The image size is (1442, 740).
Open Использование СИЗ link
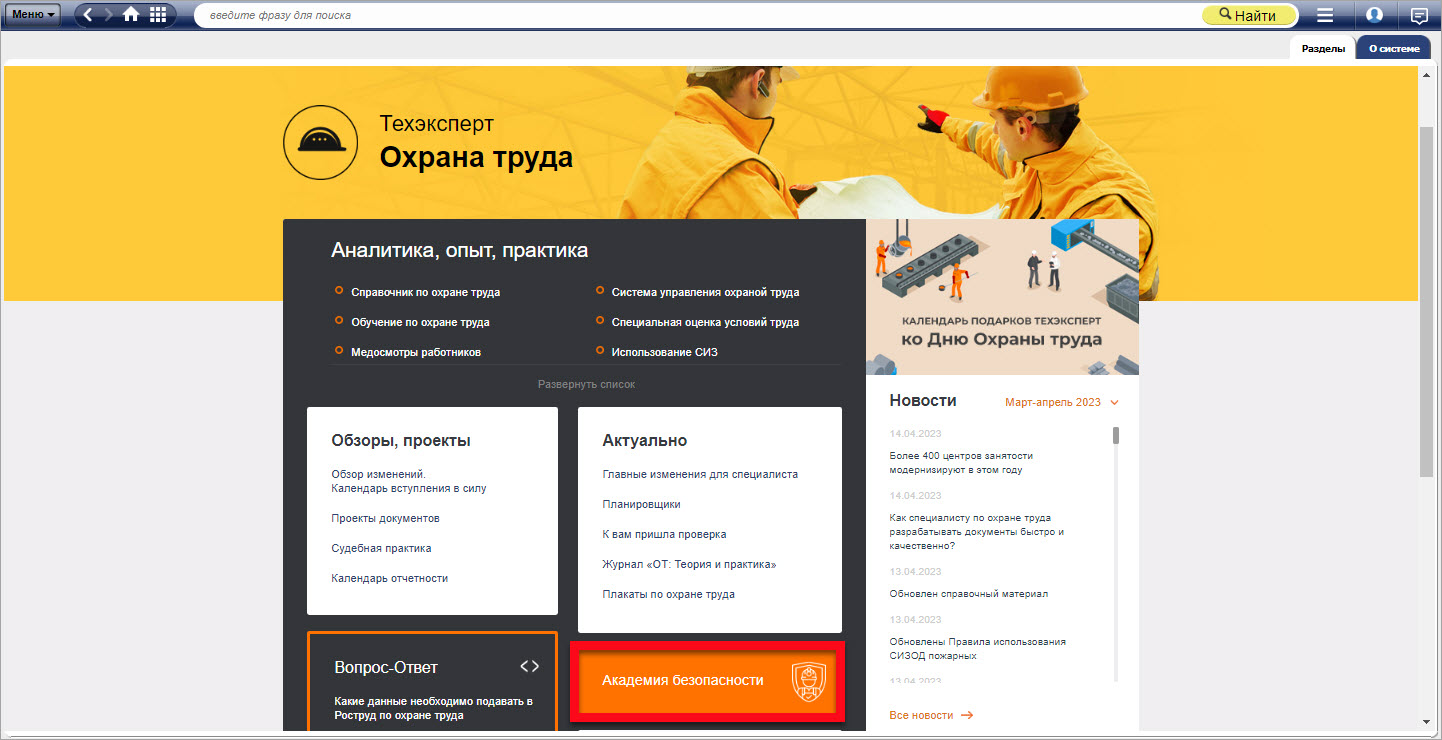(664, 352)
